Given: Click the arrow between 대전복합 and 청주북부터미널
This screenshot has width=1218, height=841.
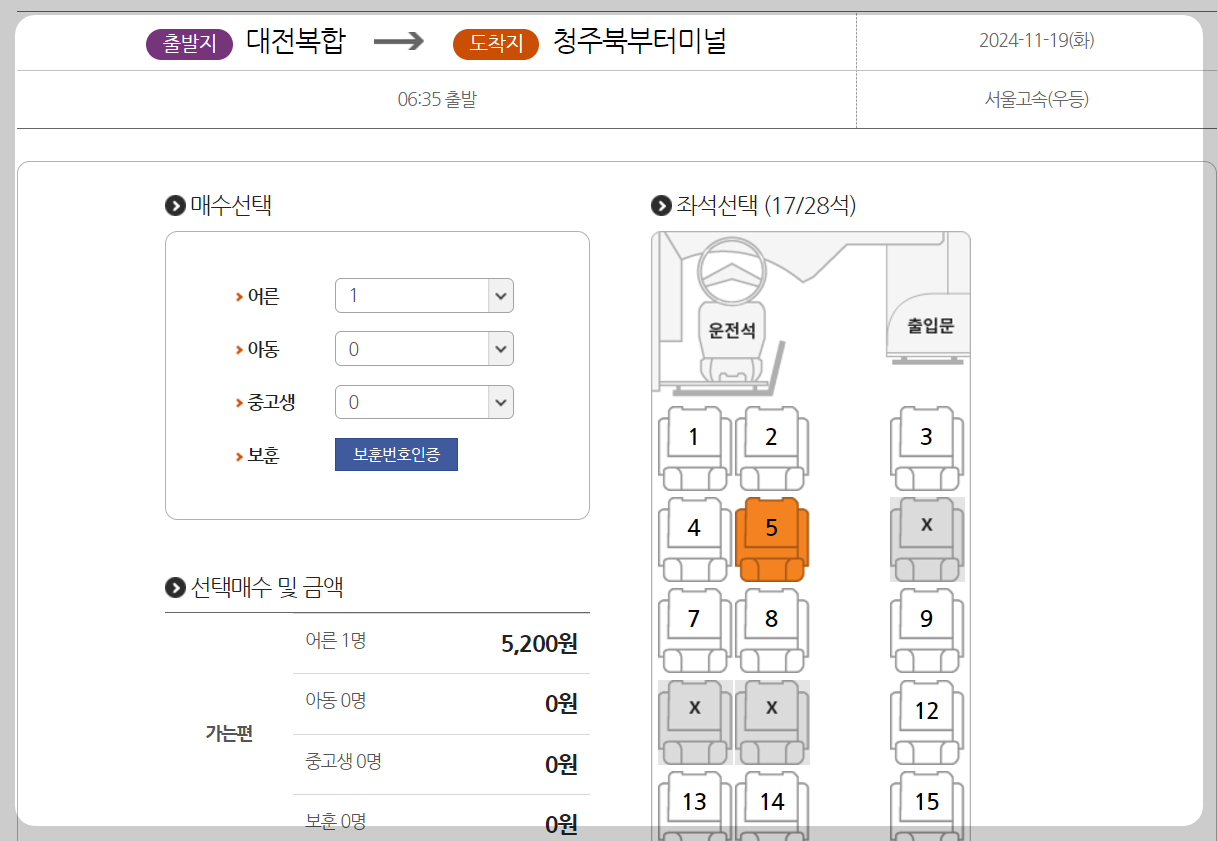Looking at the screenshot, I should pyautogui.click(x=399, y=43).
